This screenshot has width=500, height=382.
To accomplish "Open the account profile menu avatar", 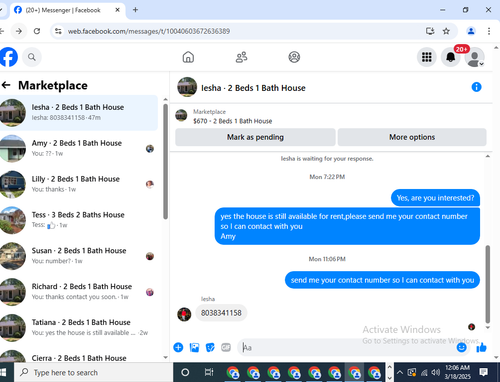I will (475, 57).
